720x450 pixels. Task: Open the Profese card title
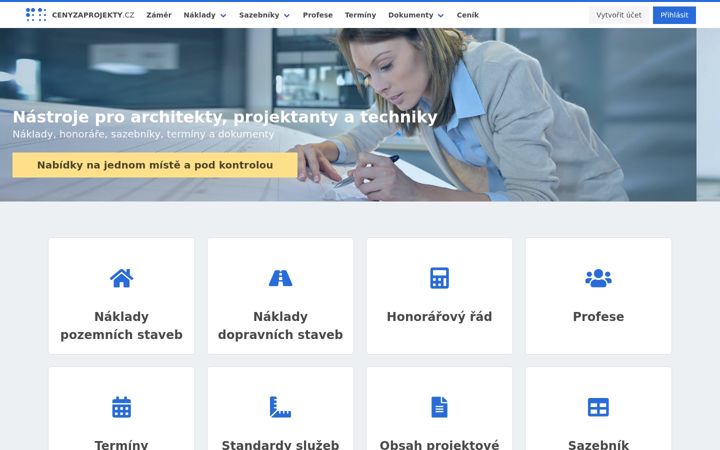598,316
